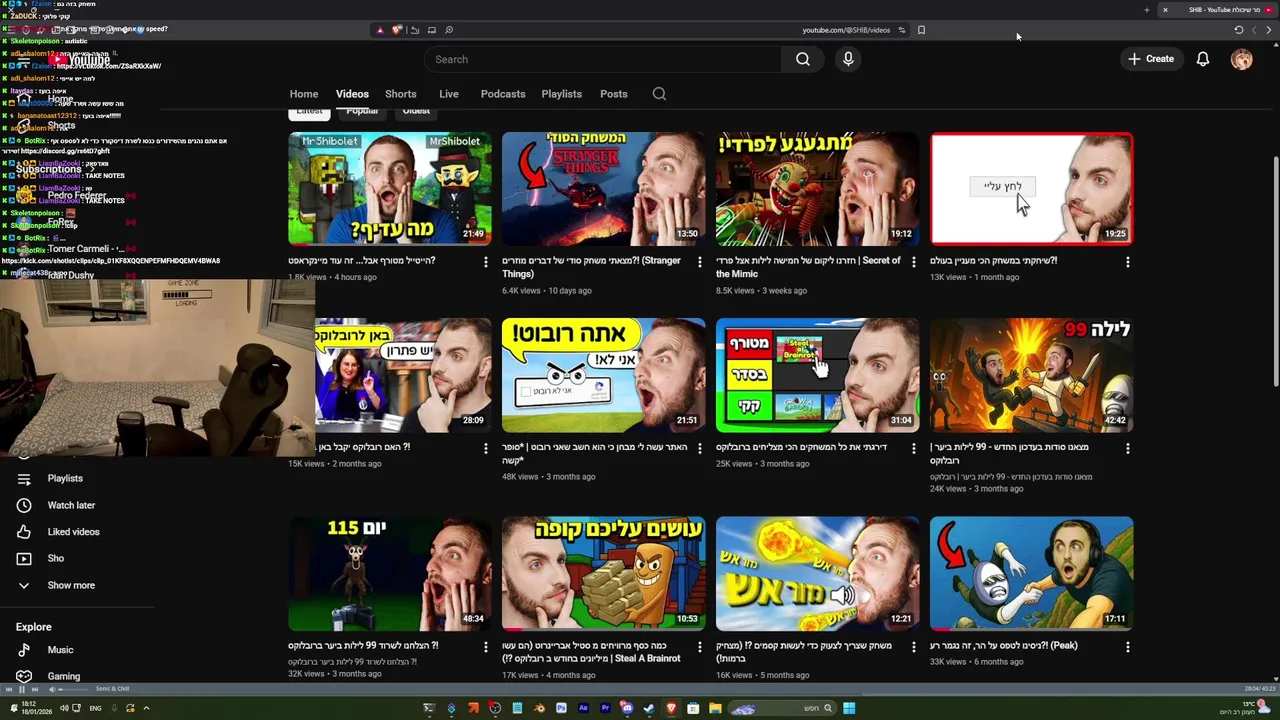Click the Watch later clock icon
The width and height of the screenshot is (1280, 720).
24,505
